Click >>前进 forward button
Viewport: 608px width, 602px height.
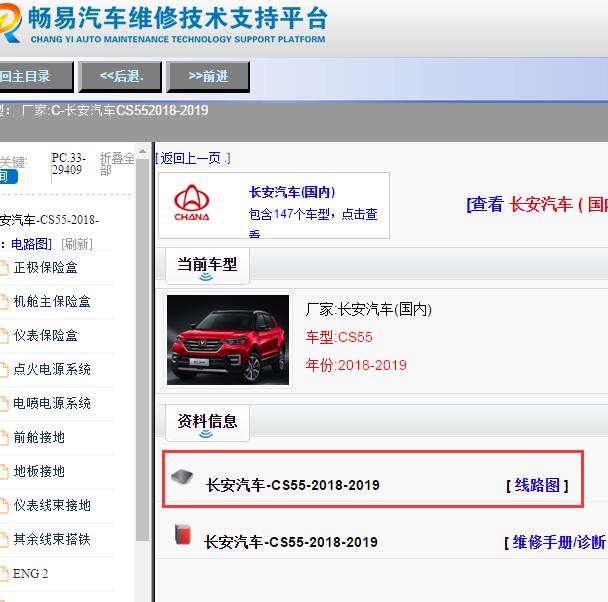click(208, 76)
